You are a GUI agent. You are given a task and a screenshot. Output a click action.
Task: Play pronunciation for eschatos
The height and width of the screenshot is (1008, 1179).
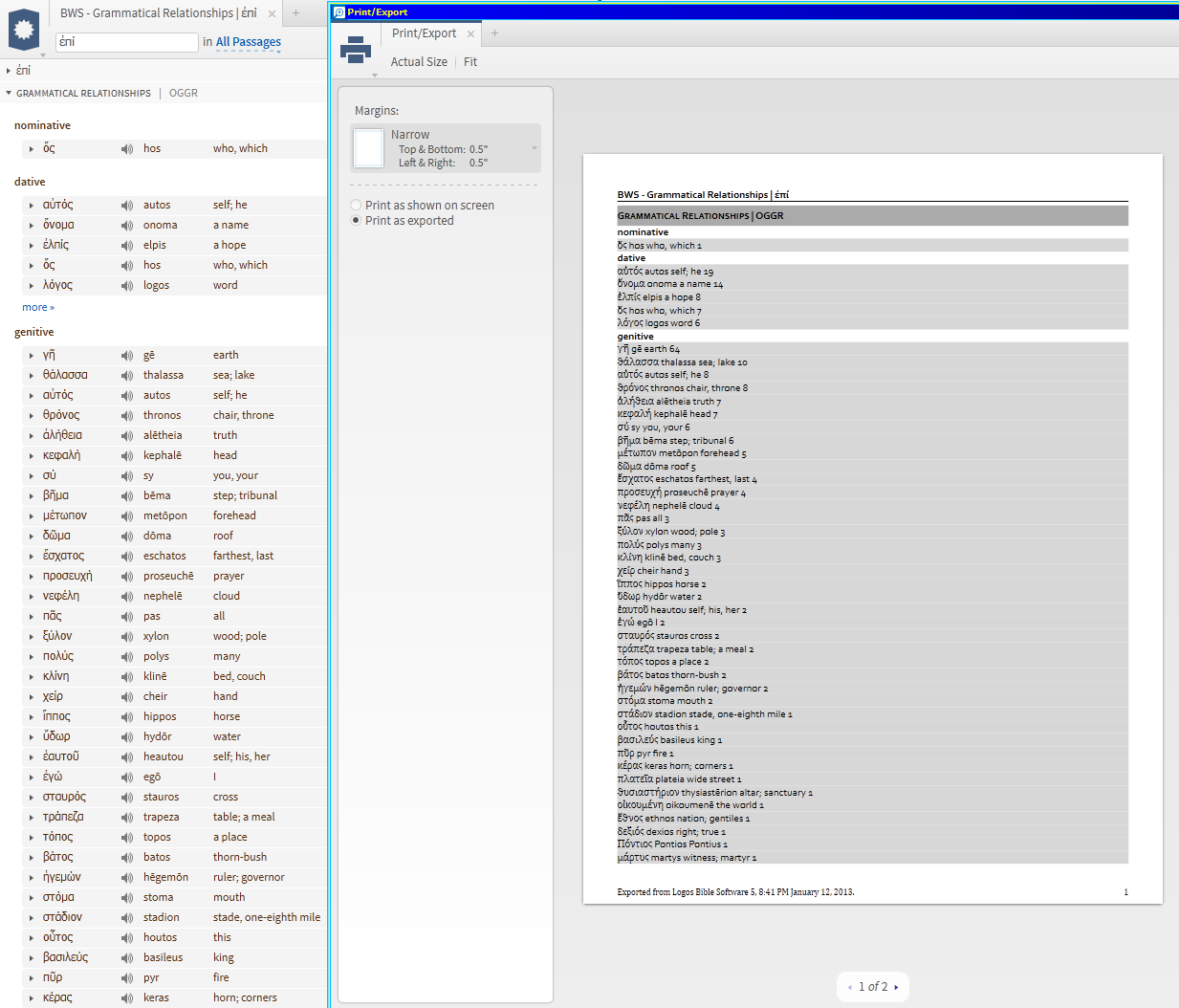[127, 557]
